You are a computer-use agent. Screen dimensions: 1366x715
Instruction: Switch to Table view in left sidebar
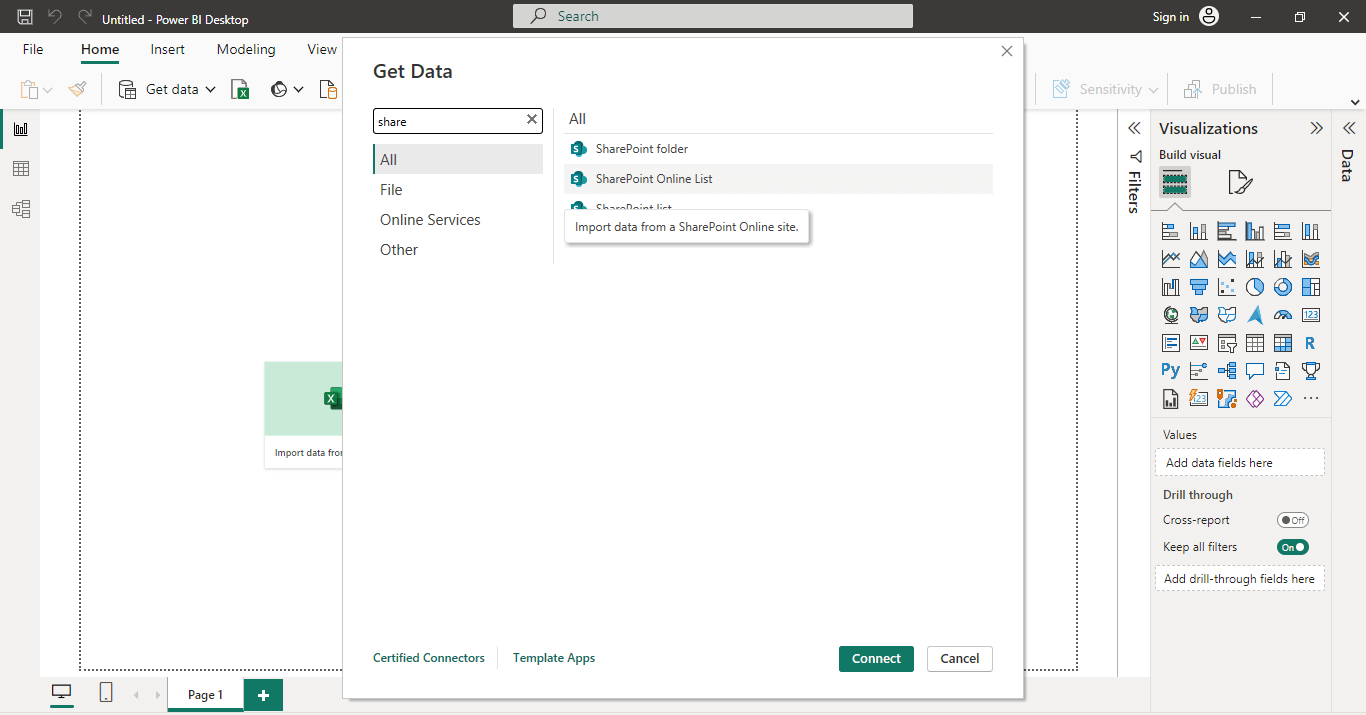point(20,169)
